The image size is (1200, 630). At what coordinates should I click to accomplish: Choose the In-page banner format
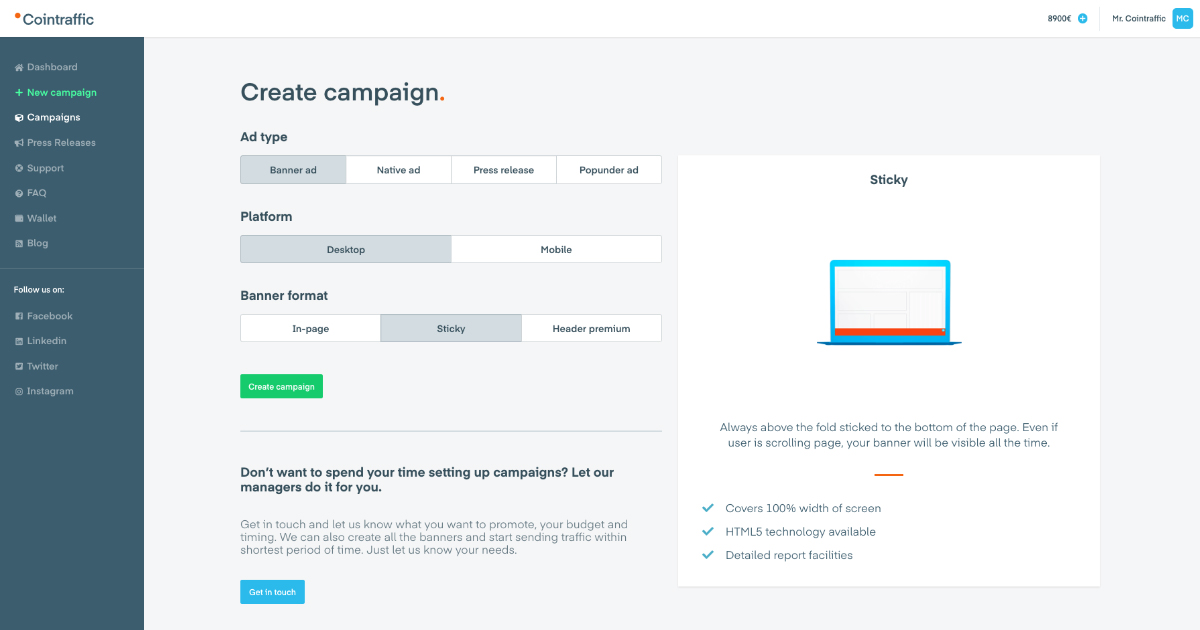310,327
